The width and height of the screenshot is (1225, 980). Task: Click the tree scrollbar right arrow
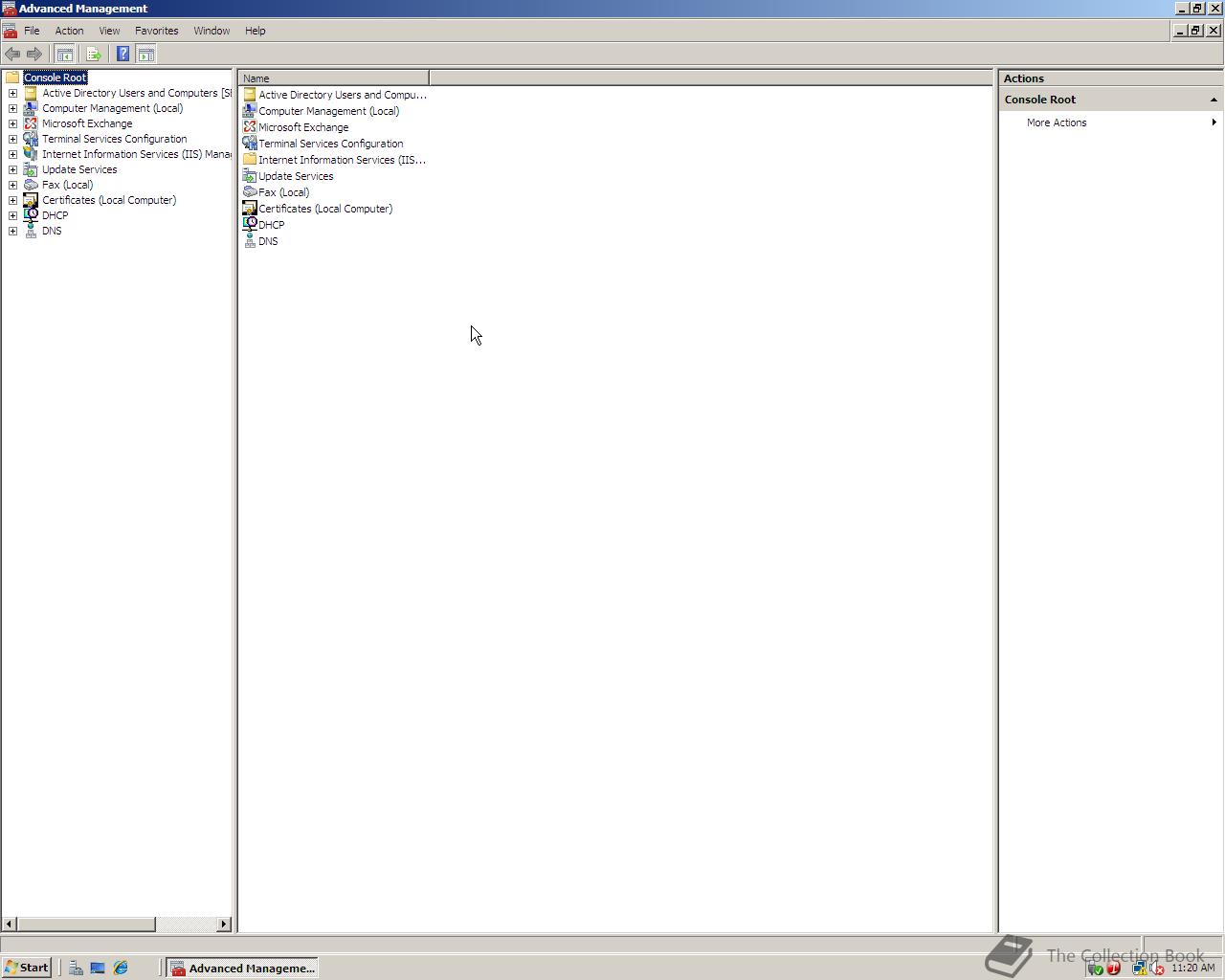224,924
